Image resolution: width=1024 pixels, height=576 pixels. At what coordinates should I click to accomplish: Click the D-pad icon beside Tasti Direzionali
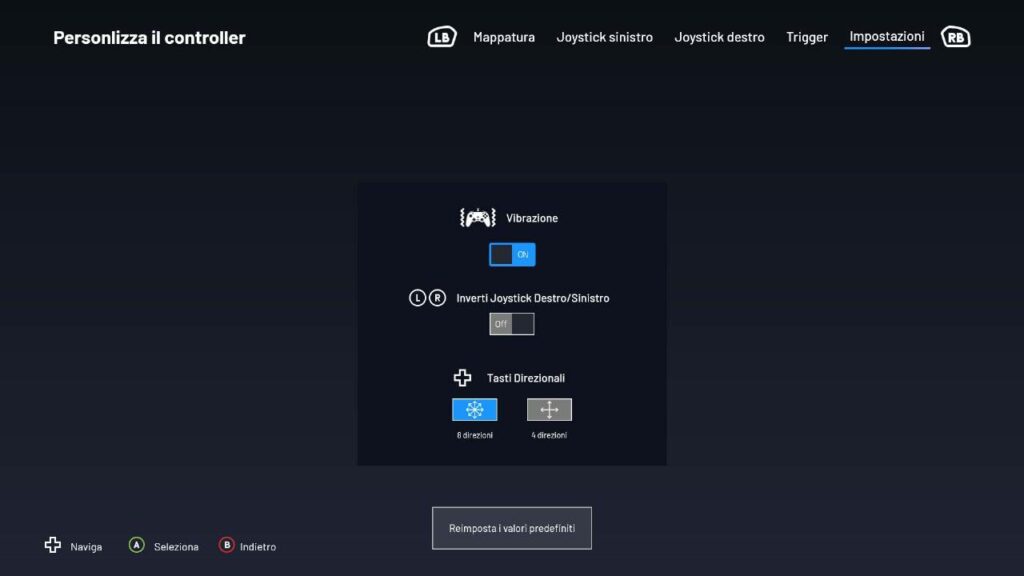click(x=462, y=378)
